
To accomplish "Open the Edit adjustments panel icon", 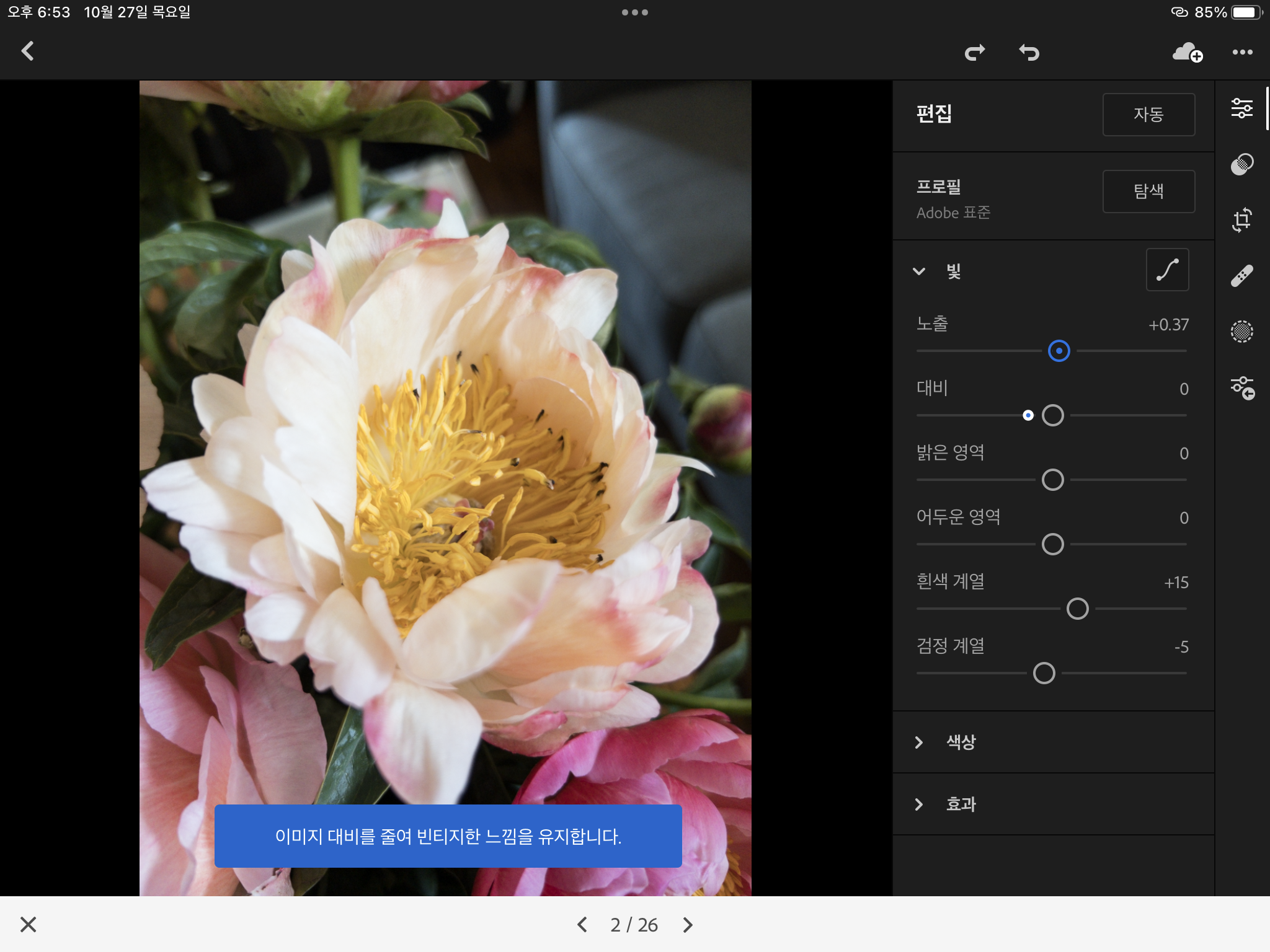I will click(x=1241, y=108).
